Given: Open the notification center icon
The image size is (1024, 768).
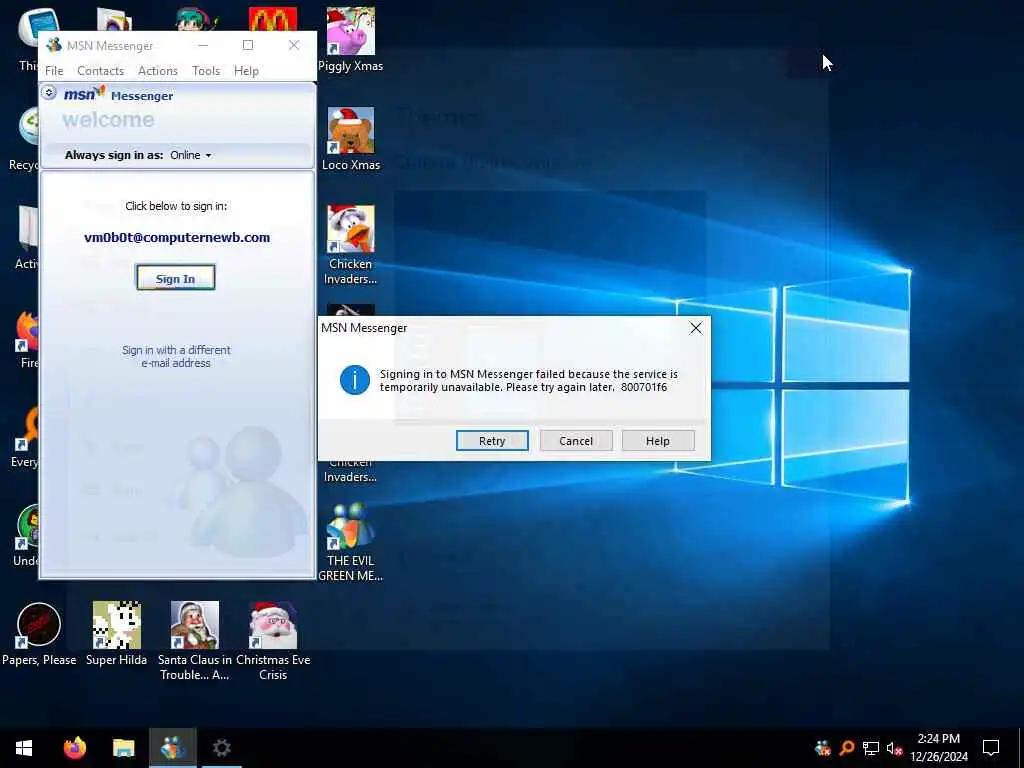Looking at the screenshot, I should coord(991,748).
